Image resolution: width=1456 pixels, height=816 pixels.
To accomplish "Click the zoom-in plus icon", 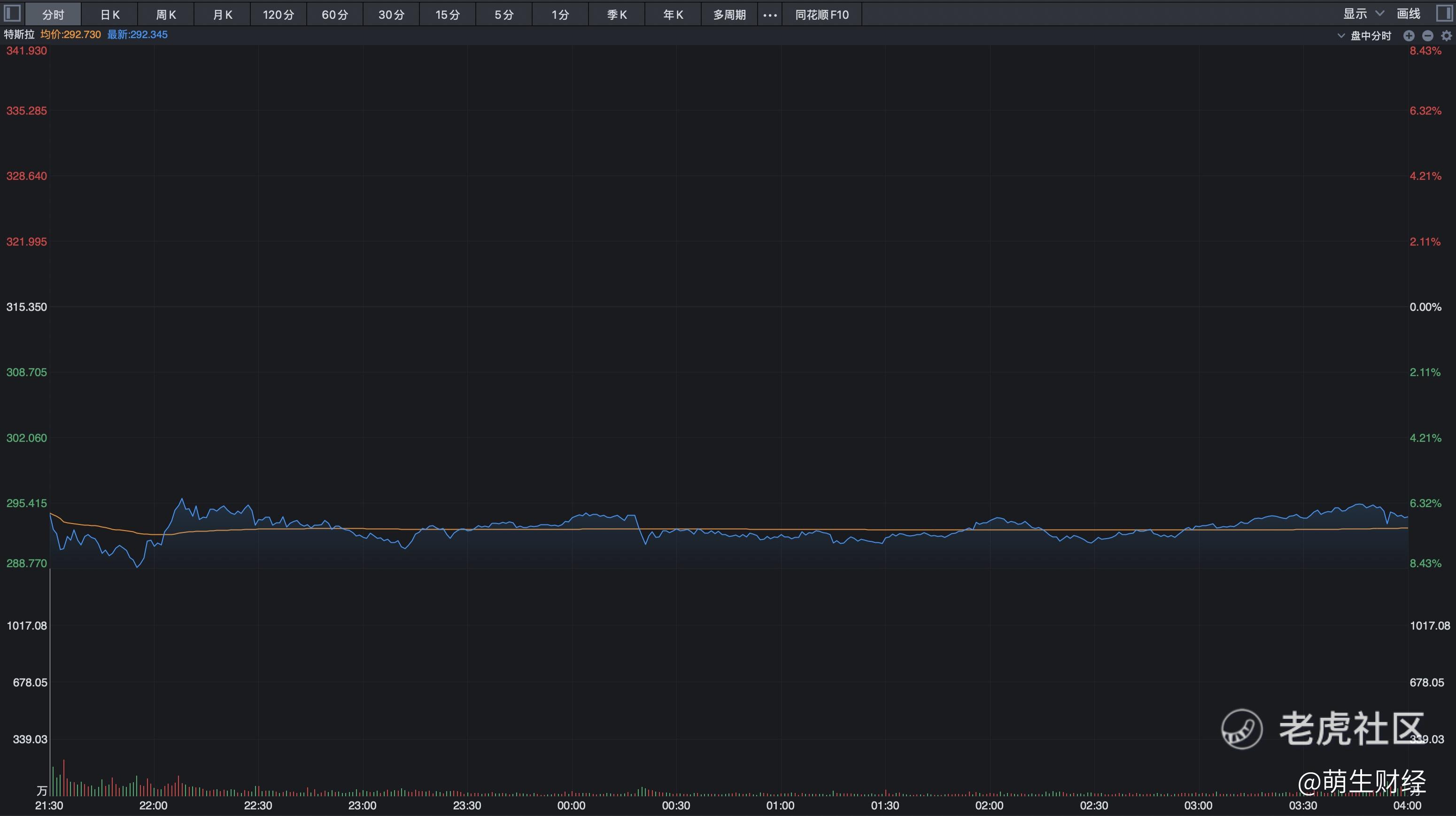I will [x=1409, y=36].
